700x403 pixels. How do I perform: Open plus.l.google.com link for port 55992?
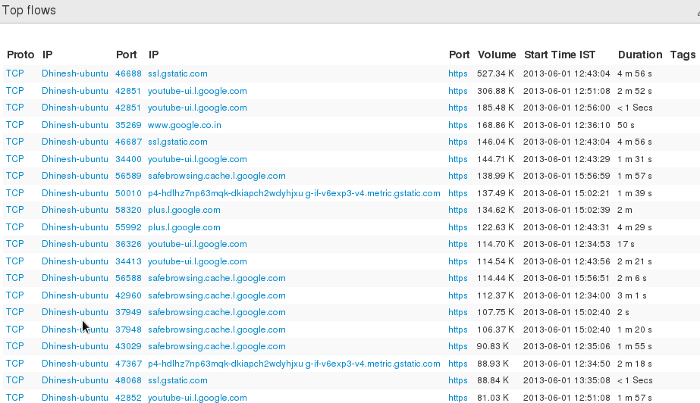point(184,227)
